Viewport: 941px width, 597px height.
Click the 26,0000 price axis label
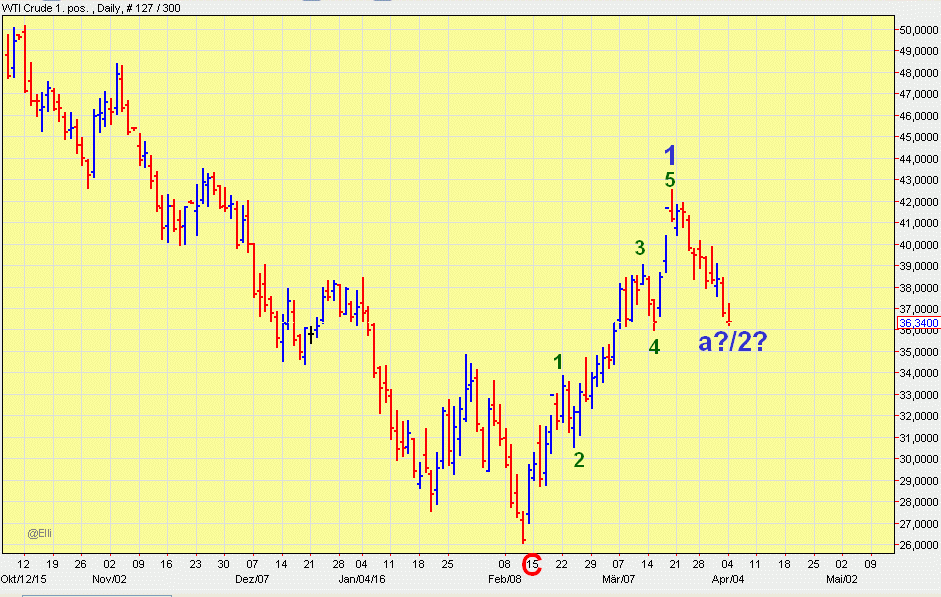(x=917, y=545)
